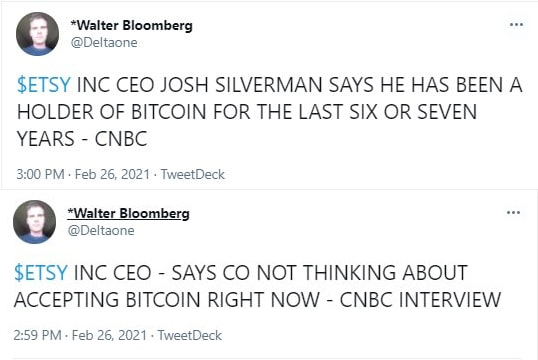Click the TweetDeck source on the first tweet

coord(192,174)
